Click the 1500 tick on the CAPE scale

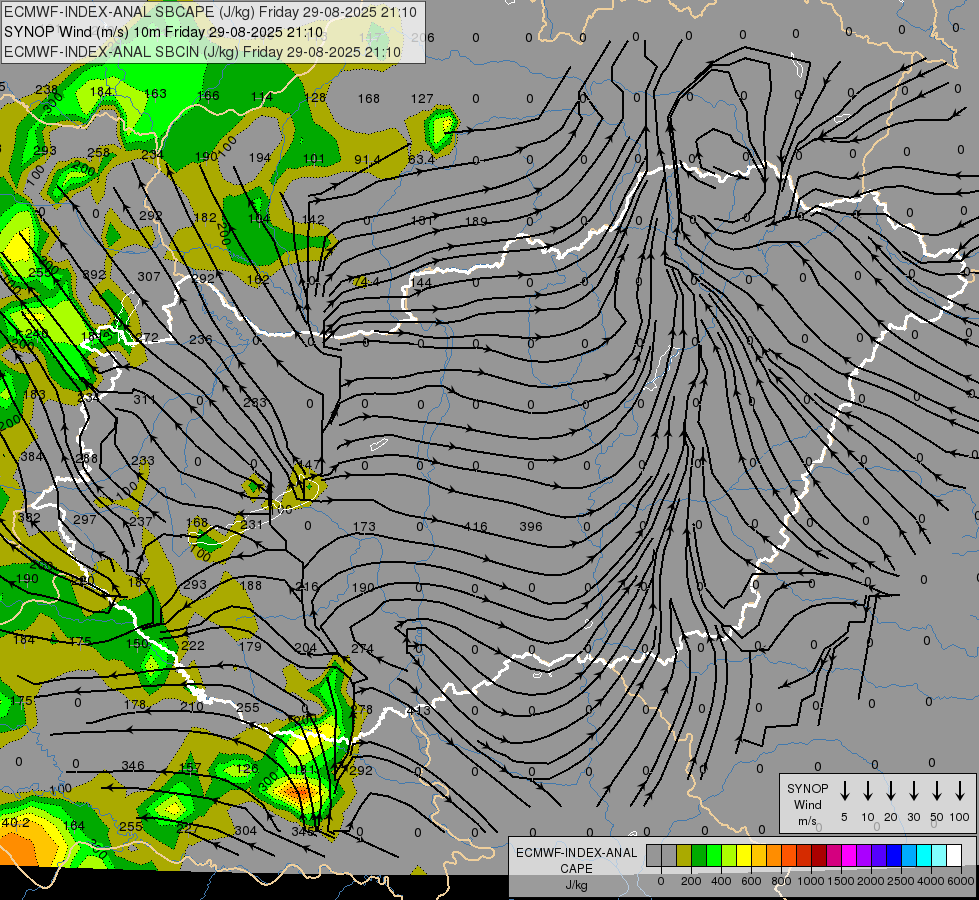tap(841, 881)
